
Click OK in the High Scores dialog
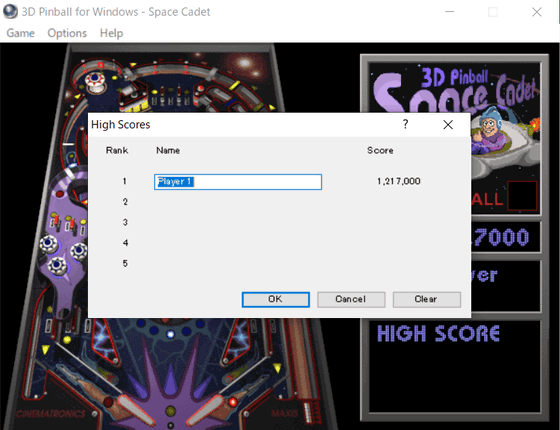[275, 299]
